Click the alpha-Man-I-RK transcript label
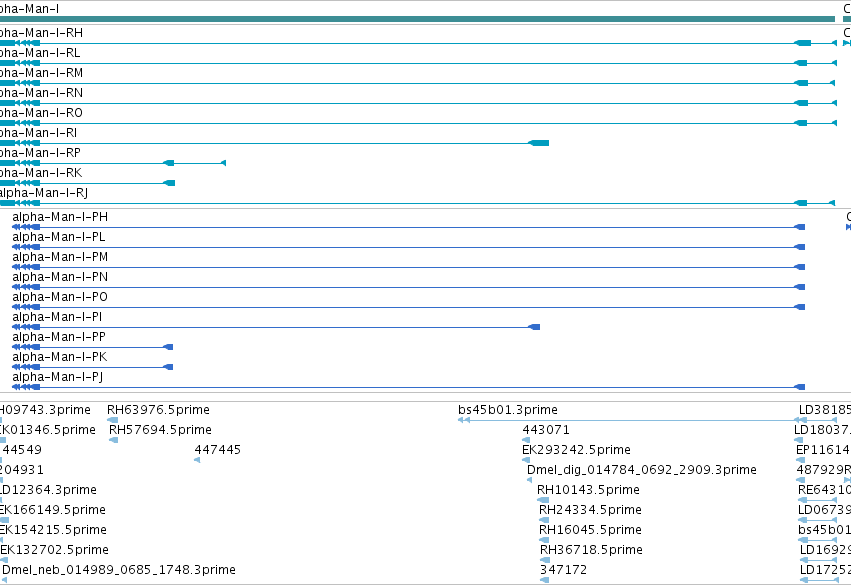The height and width of the screenshot is (585, 851). point(41,173)
